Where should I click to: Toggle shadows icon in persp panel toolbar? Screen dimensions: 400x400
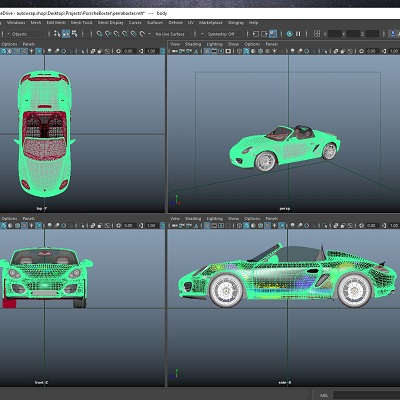[x=282, y=51]
